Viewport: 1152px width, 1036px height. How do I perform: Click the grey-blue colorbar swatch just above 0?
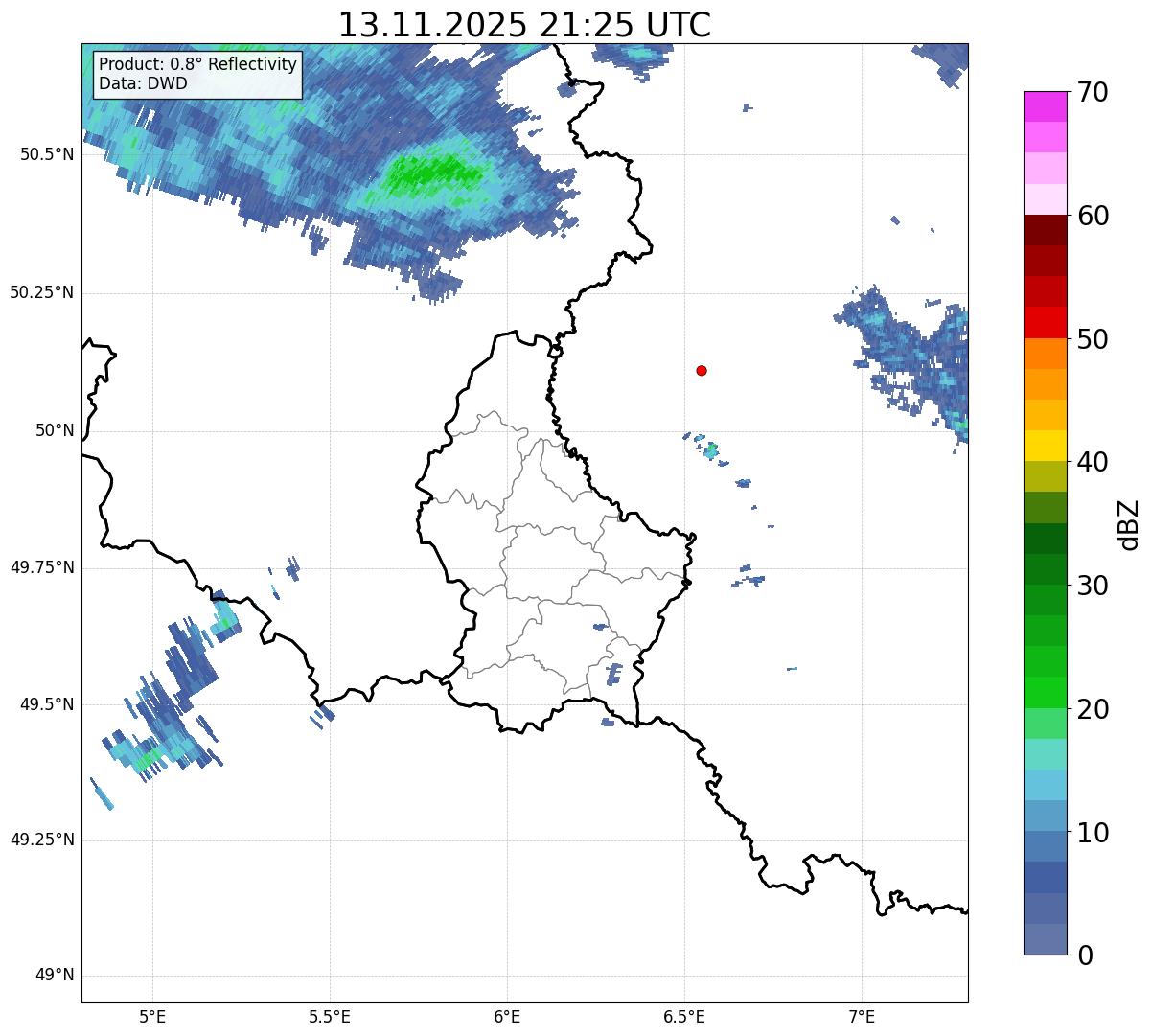click(x=1046, y=939)
